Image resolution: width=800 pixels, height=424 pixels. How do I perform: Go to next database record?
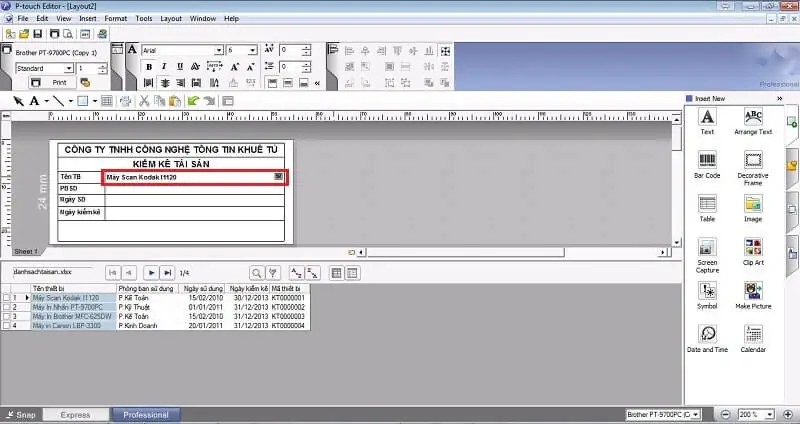(151, 273)
